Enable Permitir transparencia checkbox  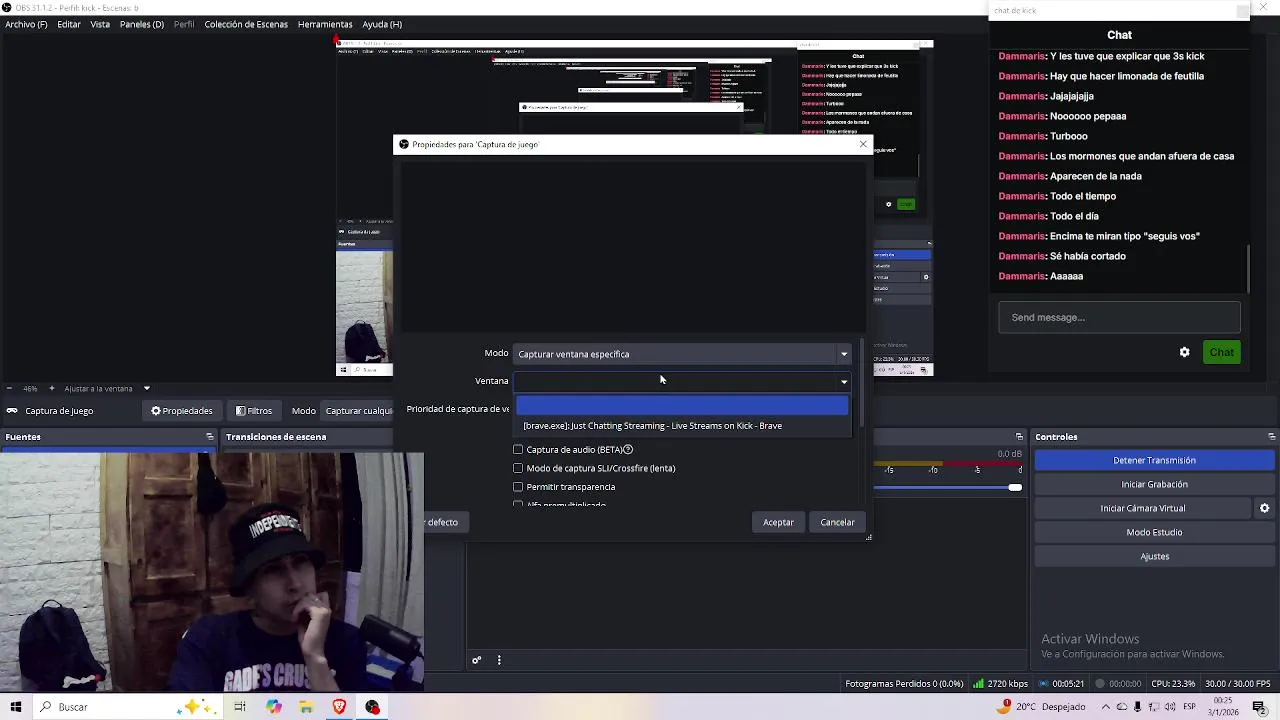click(518, 487)
